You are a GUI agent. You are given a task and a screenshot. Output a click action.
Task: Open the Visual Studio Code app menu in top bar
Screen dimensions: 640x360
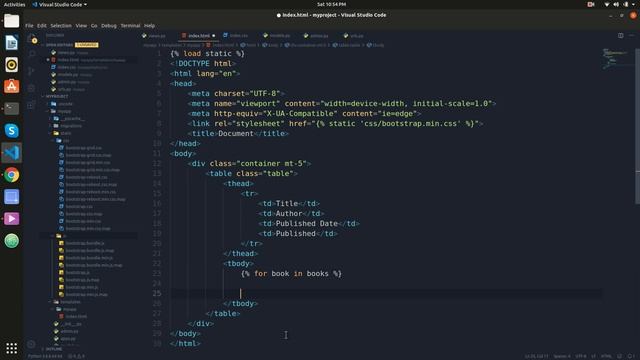60,4
